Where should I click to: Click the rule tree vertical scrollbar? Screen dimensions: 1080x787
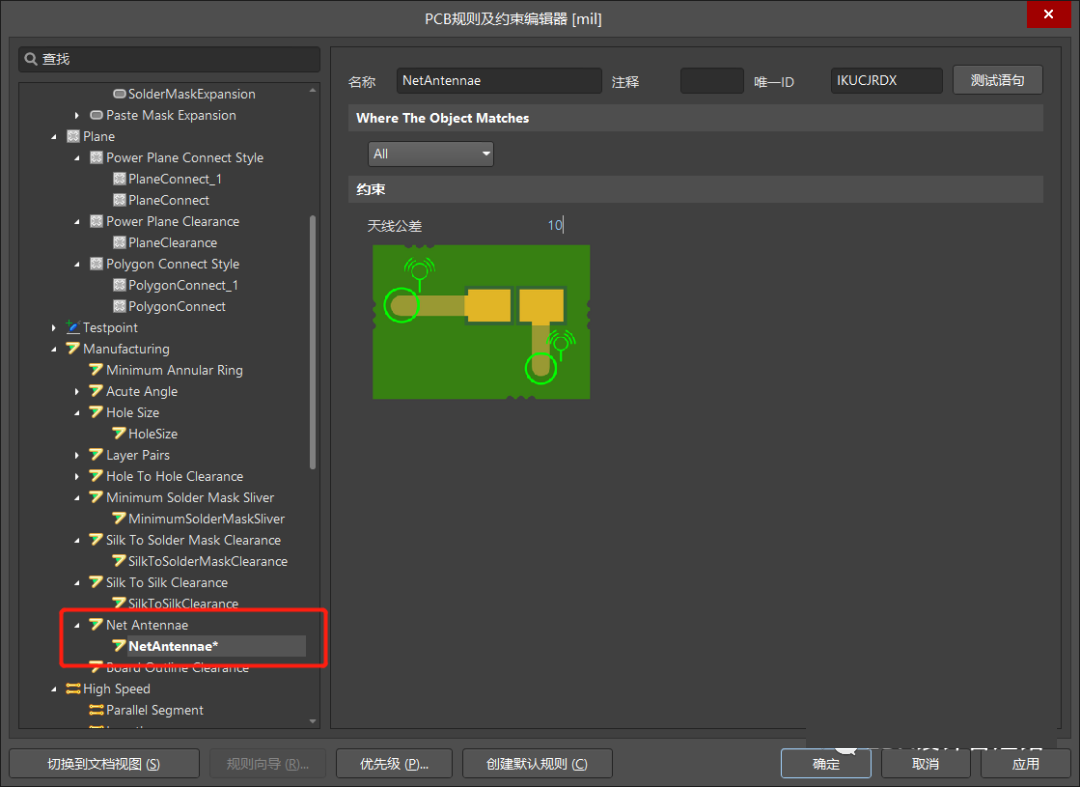(313, 340)
